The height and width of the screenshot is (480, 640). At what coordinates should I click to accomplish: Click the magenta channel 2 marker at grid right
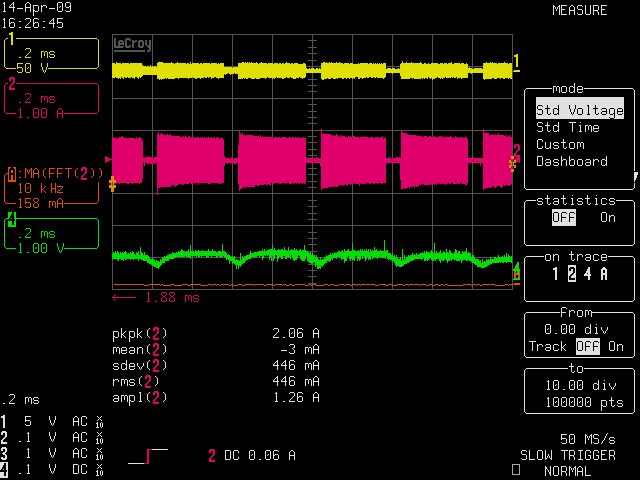point(517,152)
